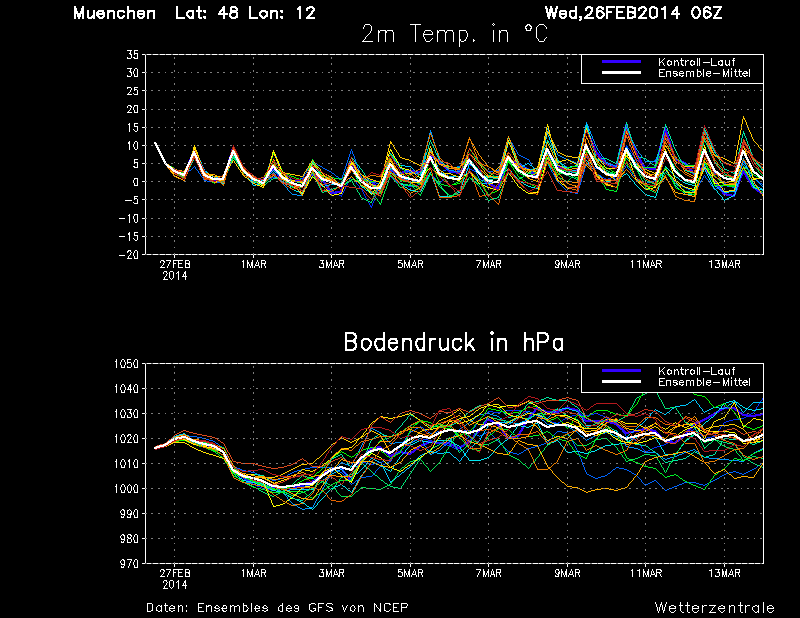Click the "7MAR" date under pressure chart

coord(489,574)
